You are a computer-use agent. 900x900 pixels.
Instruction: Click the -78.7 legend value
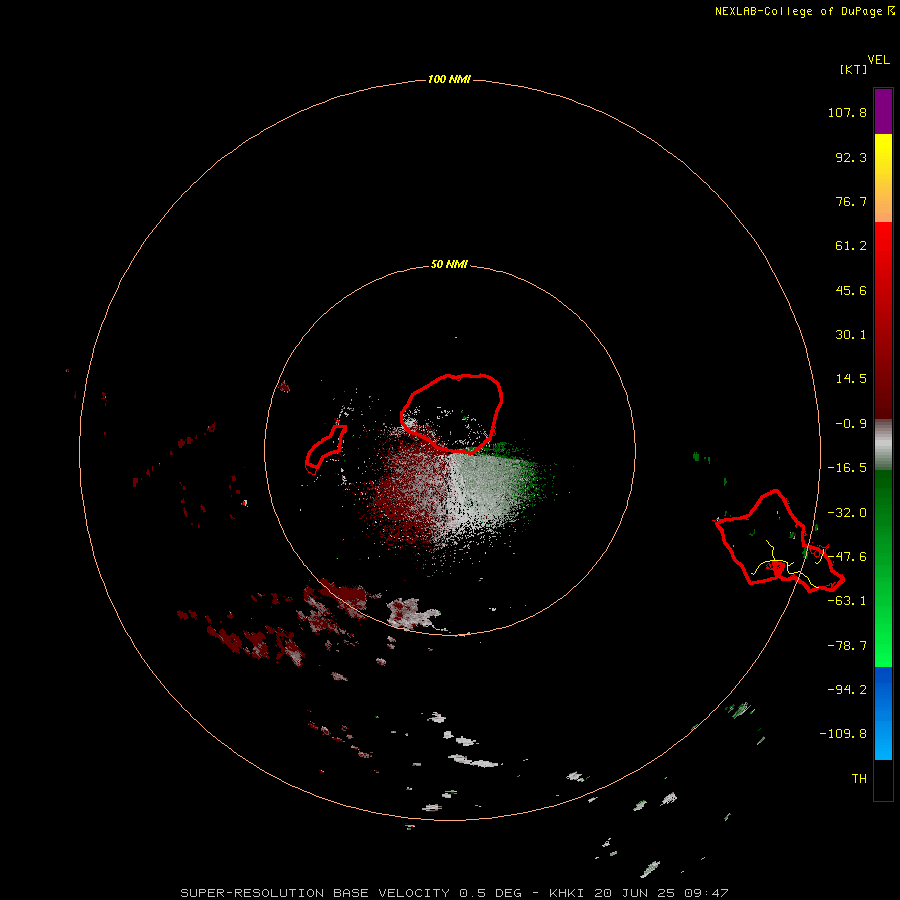[847, 646]
